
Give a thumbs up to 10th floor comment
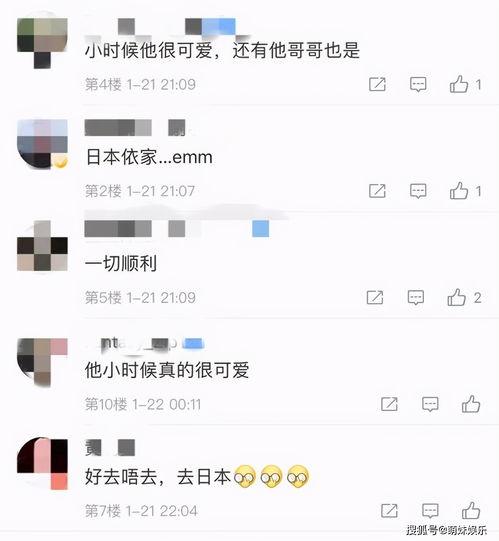pos(471,404)
